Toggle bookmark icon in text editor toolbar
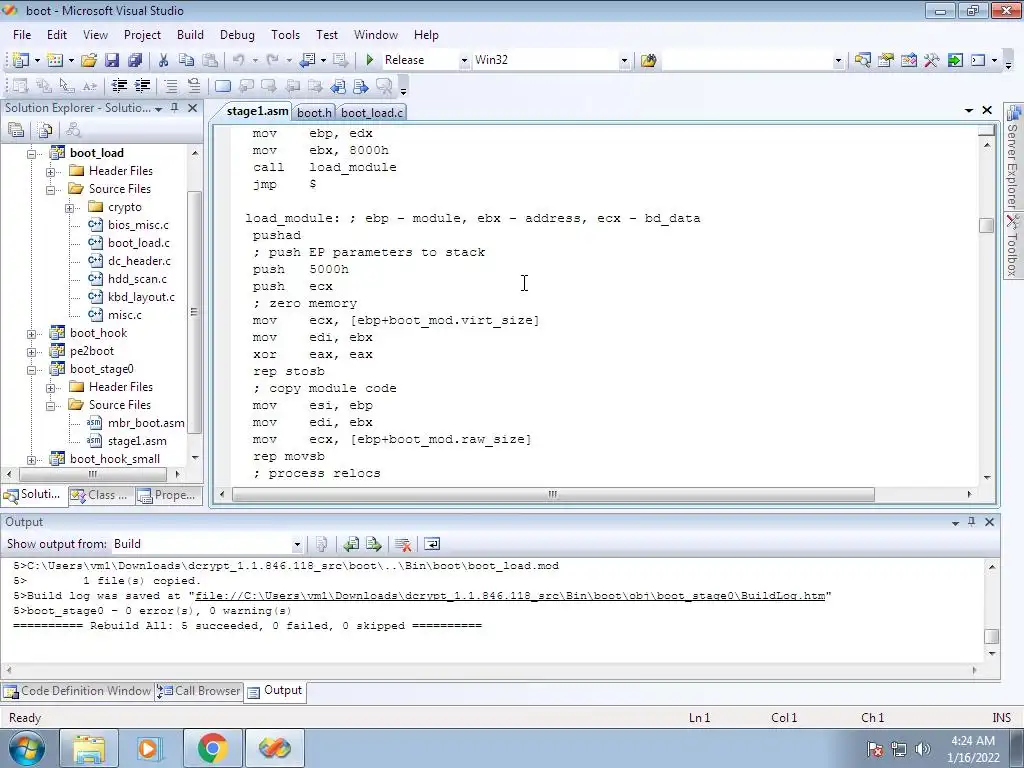Image resolution: width=1024 pixels, height=768 pixels. click(x=223, y=86)
